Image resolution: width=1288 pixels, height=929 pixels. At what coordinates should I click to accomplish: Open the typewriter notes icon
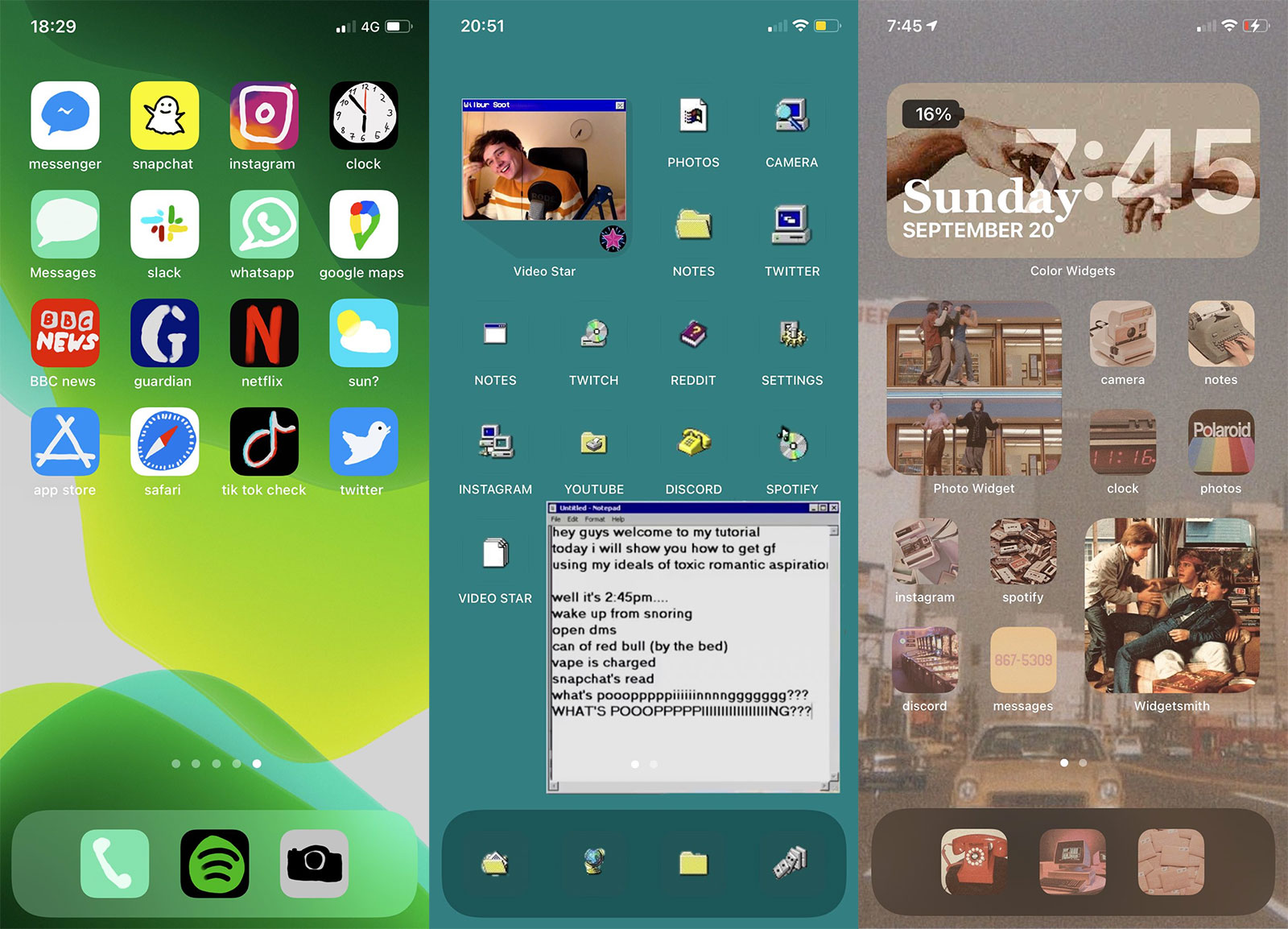point(1221,334)
